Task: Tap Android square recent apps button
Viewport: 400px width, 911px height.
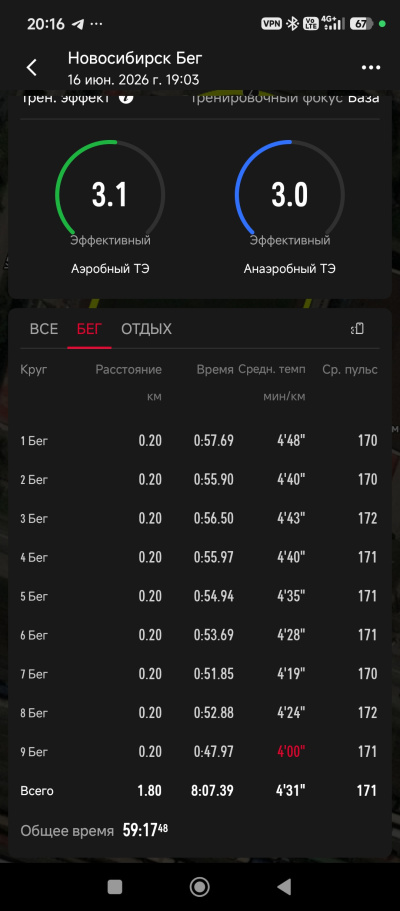Action: [x=115, y=887]
